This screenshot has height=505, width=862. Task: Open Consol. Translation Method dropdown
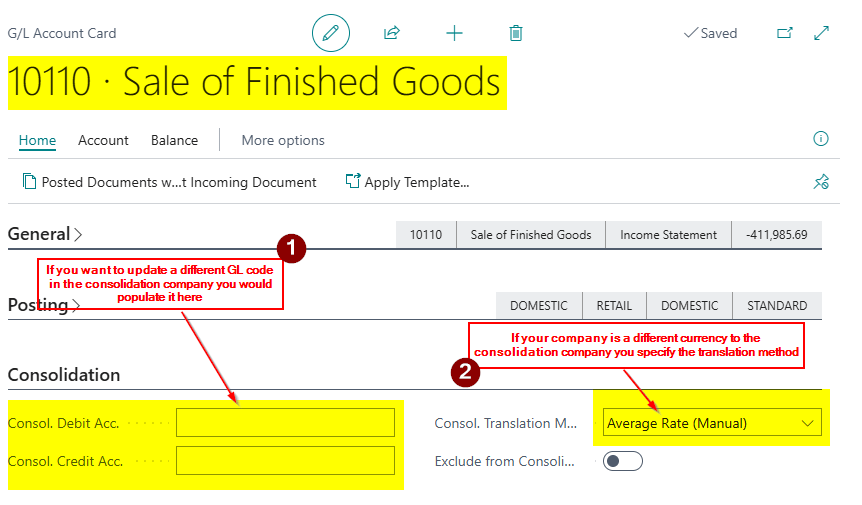pyautogui.click(x=712, y=423)
